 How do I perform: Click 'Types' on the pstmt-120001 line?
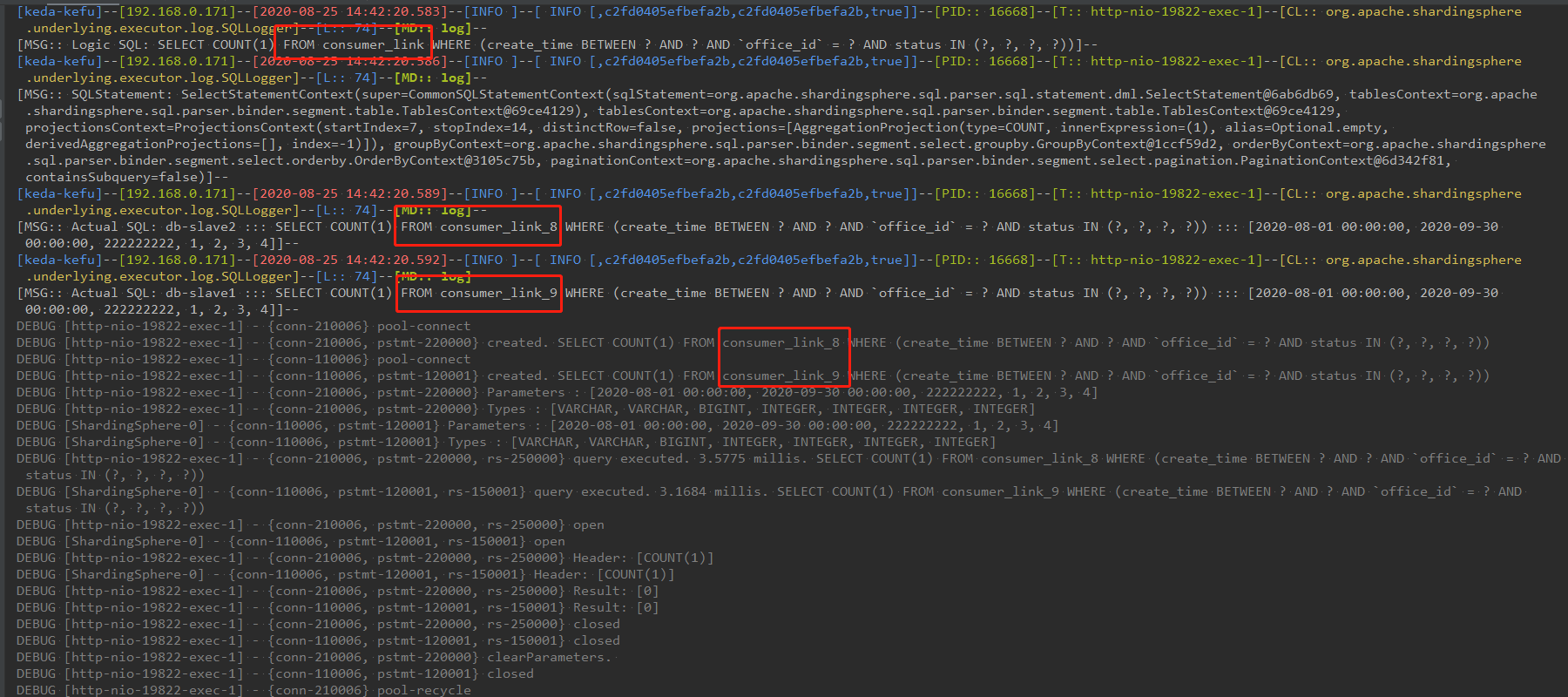click(468, 442)
